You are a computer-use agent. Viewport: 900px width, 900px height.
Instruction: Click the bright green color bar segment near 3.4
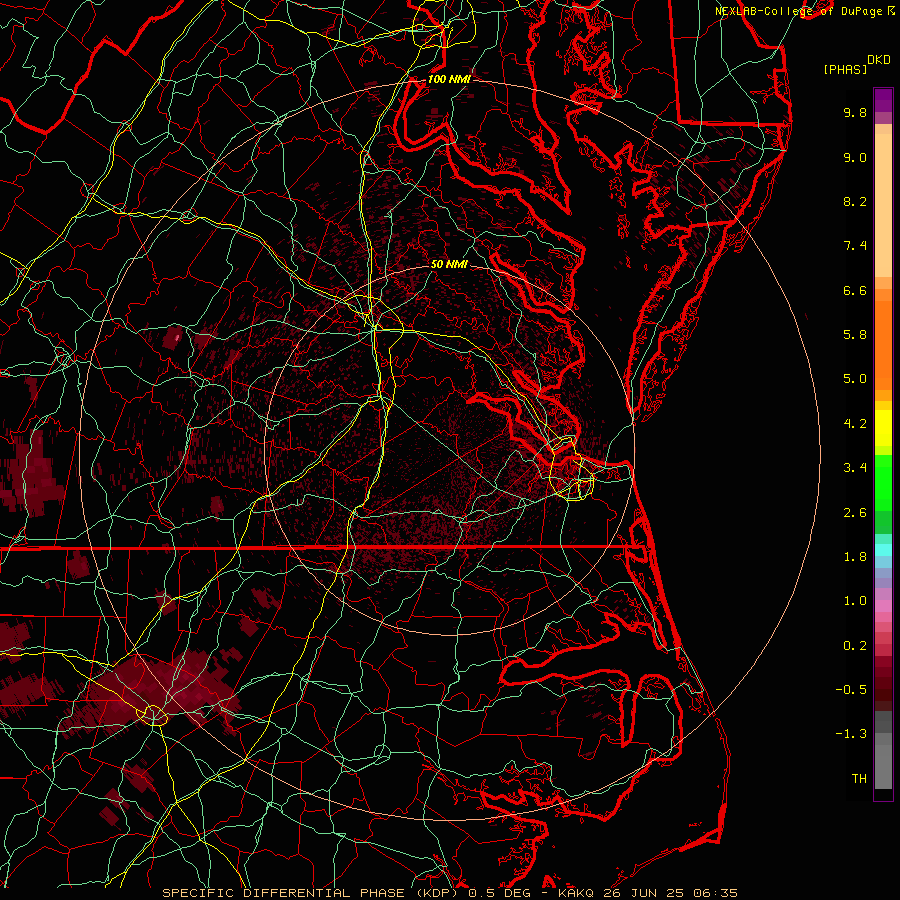click(883, 483)
